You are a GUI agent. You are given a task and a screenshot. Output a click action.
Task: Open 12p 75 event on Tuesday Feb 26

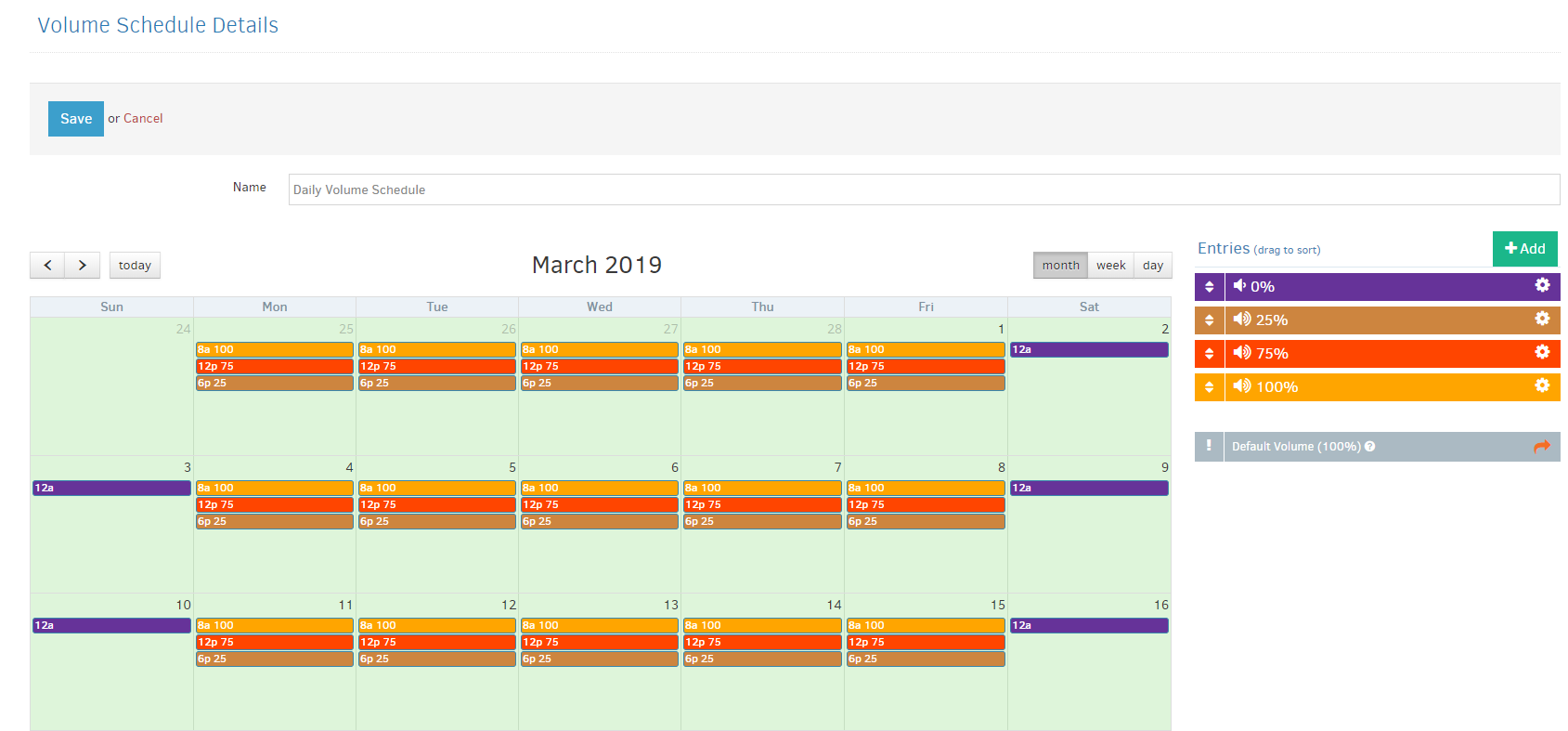437,367
